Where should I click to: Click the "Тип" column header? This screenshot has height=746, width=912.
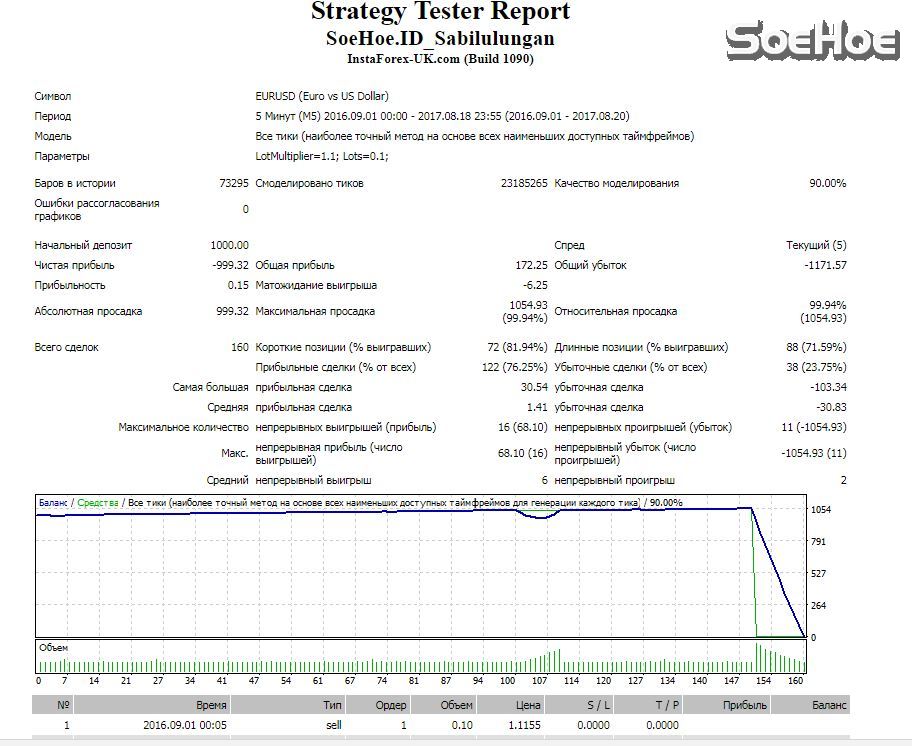coord(333,705)
